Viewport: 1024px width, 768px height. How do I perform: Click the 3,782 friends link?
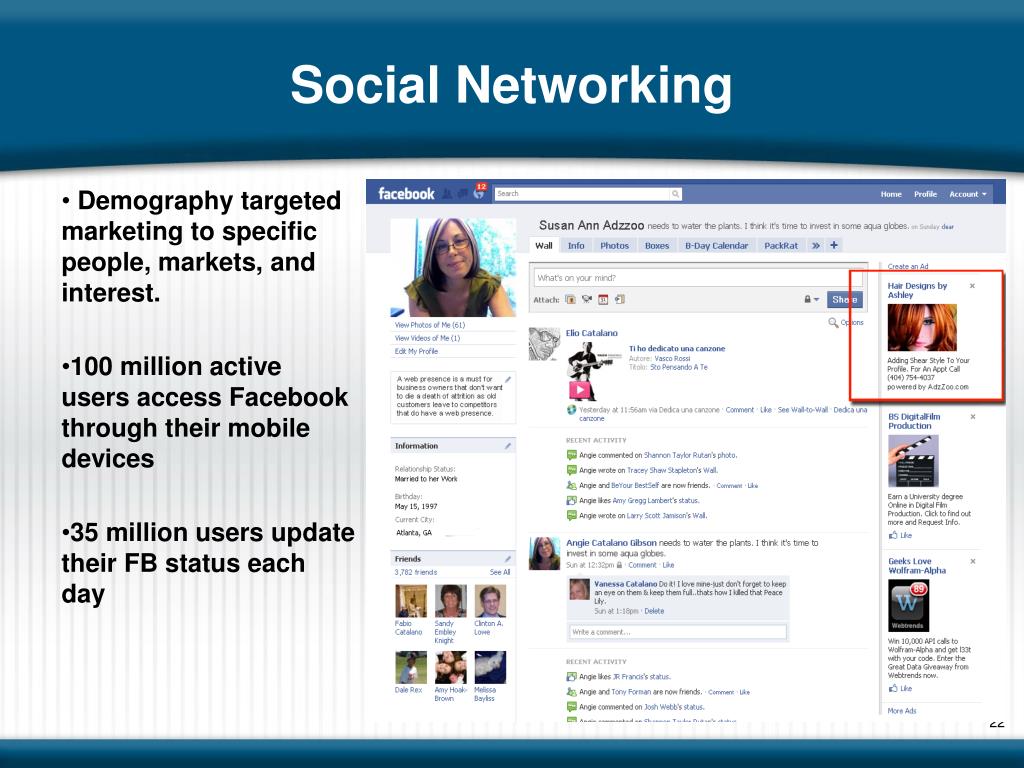(416, 572)
